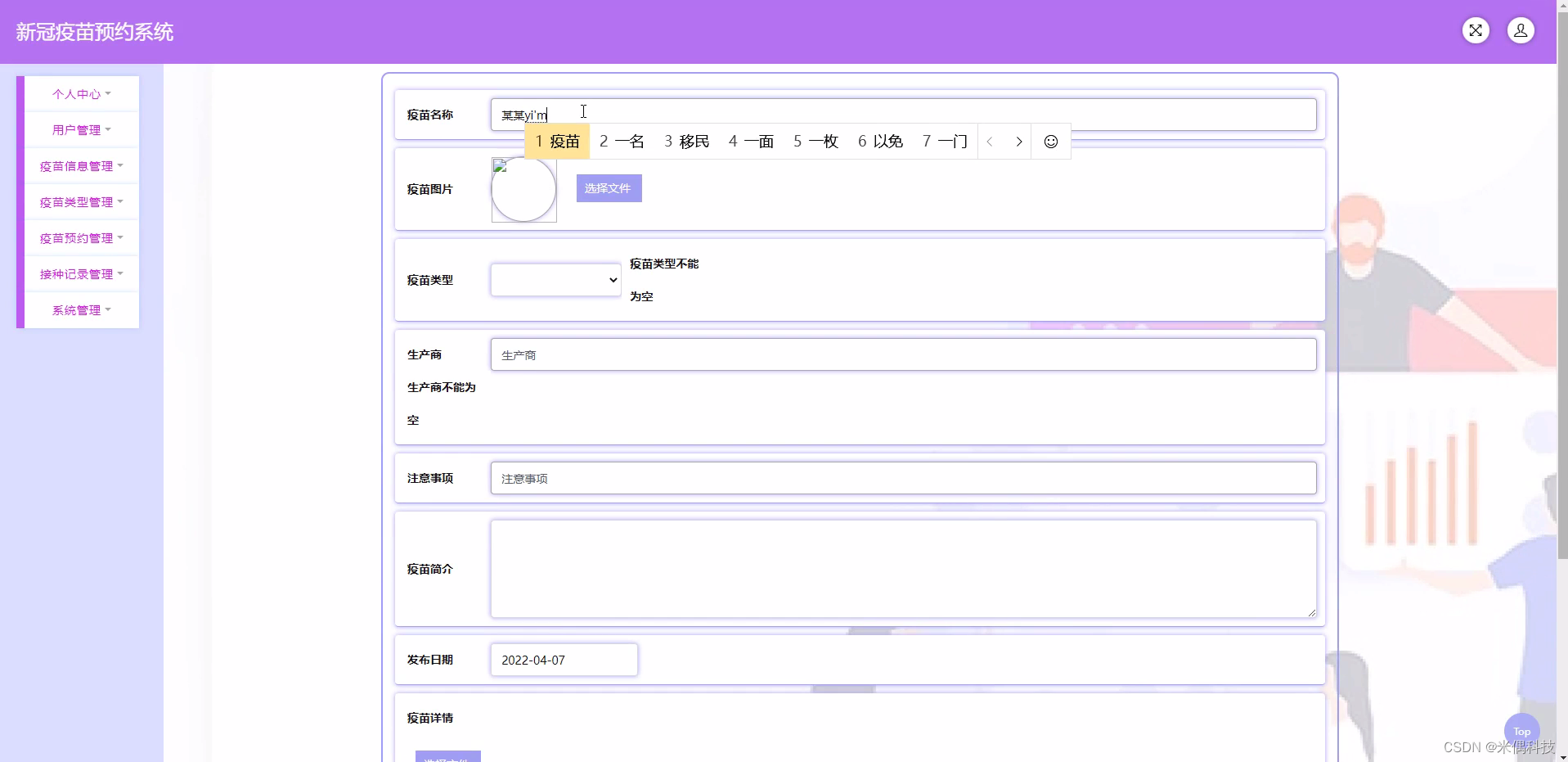Screen dimensions: 1568x762
Task: Click 选择文件 button for vaccine picture
Action: coord(609,188)
